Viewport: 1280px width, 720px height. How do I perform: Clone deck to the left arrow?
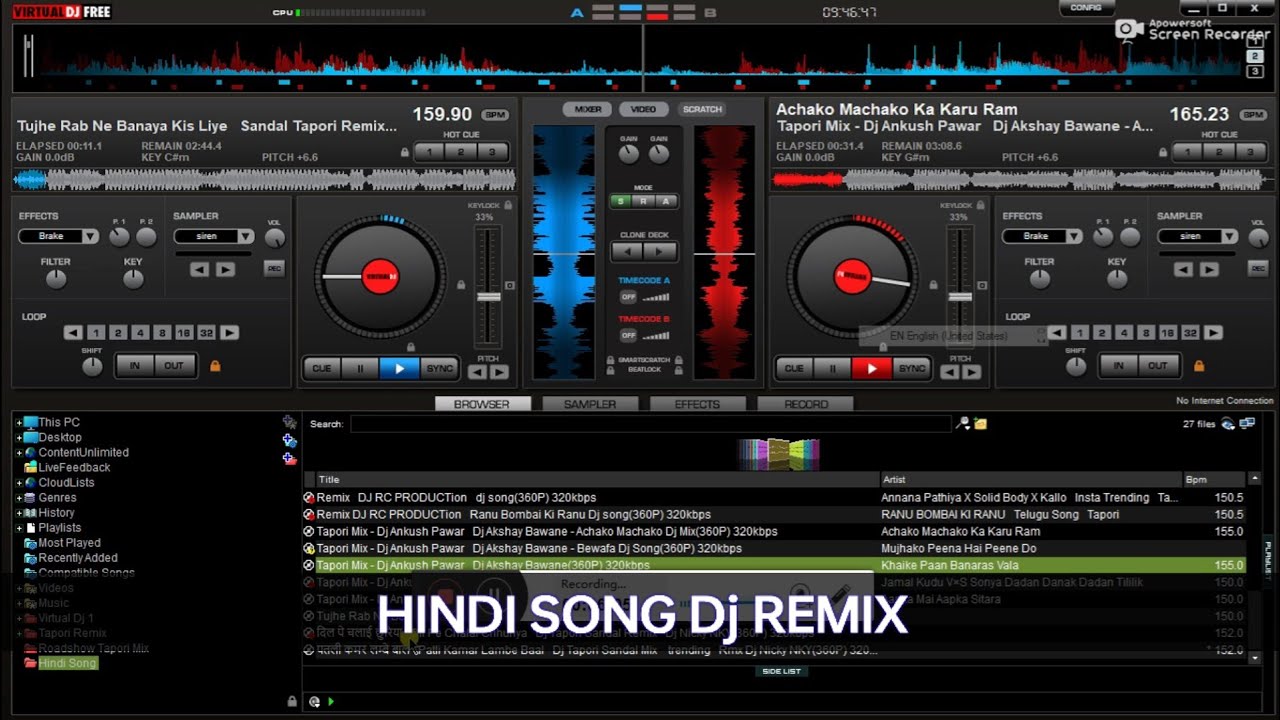tap(628, 252)
